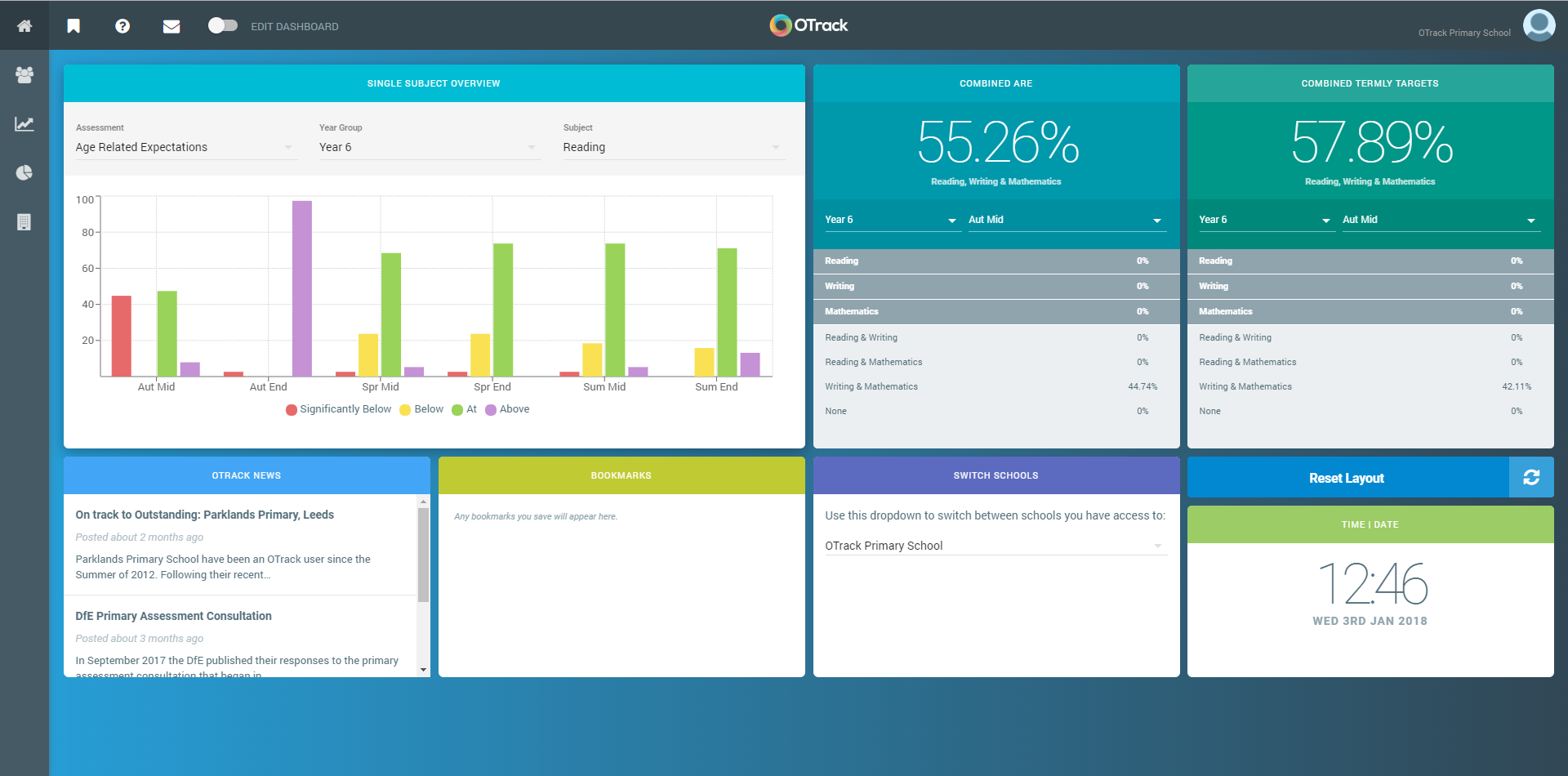This screenshot has width=1568, height=776.
Task: Open the line chart tracking sidebar icon
Action: 24,124
